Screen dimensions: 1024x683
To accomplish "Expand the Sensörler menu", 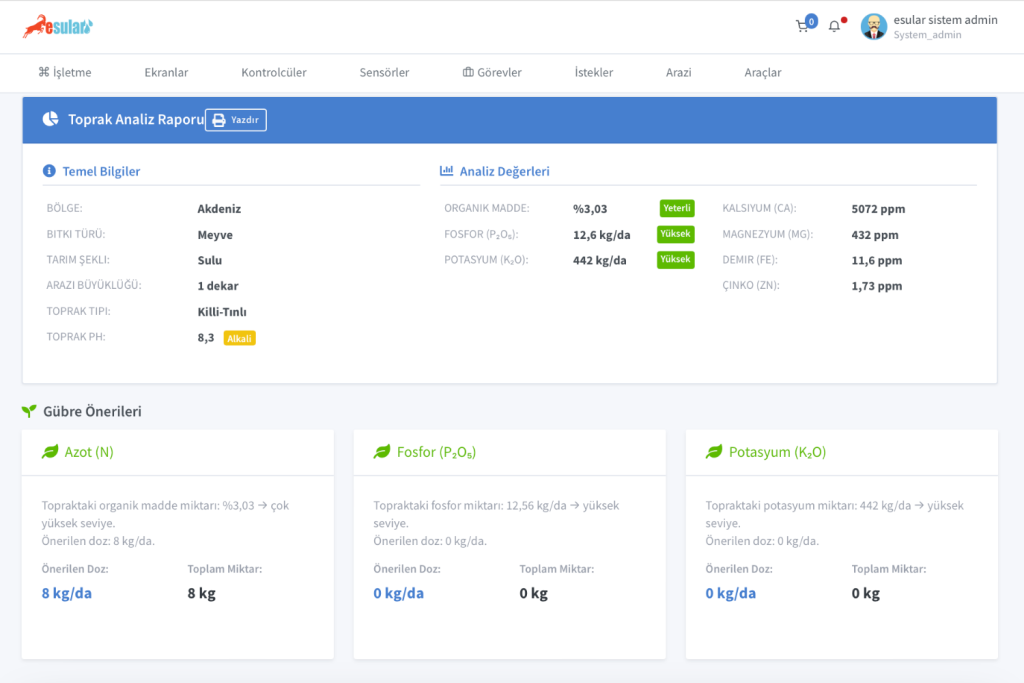I will click(384, 72).
